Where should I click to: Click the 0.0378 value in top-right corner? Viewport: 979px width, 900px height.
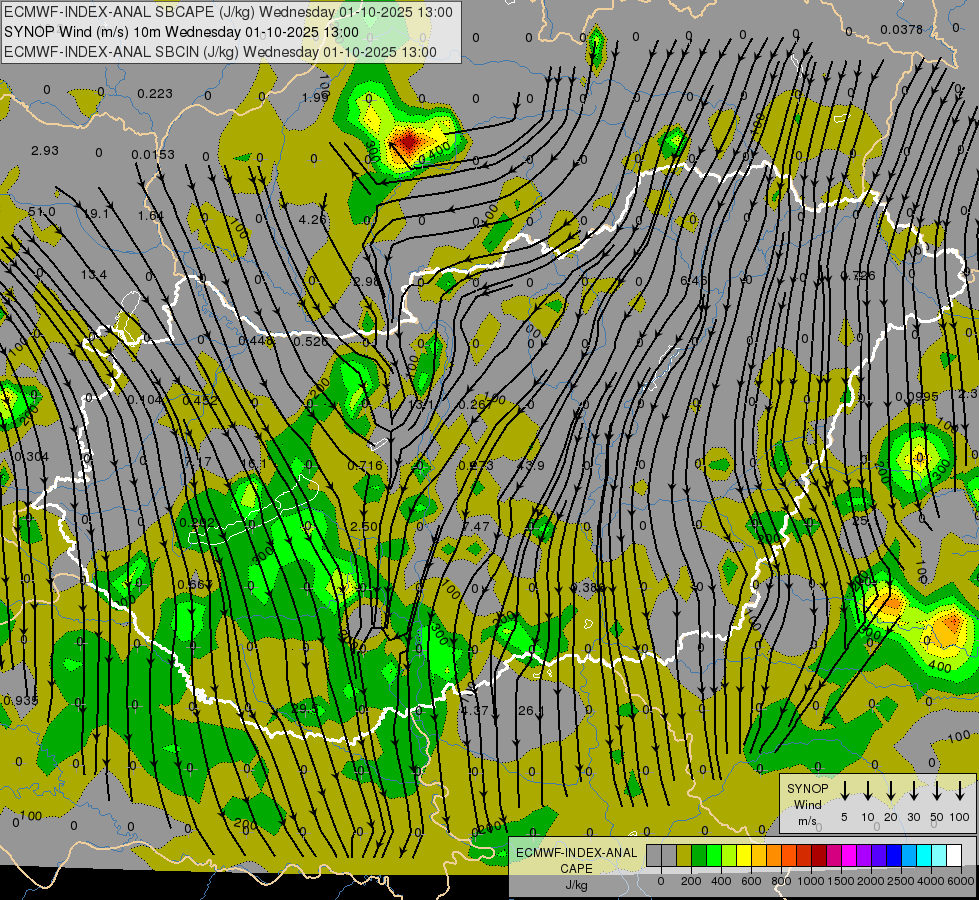tap(901, 29)
